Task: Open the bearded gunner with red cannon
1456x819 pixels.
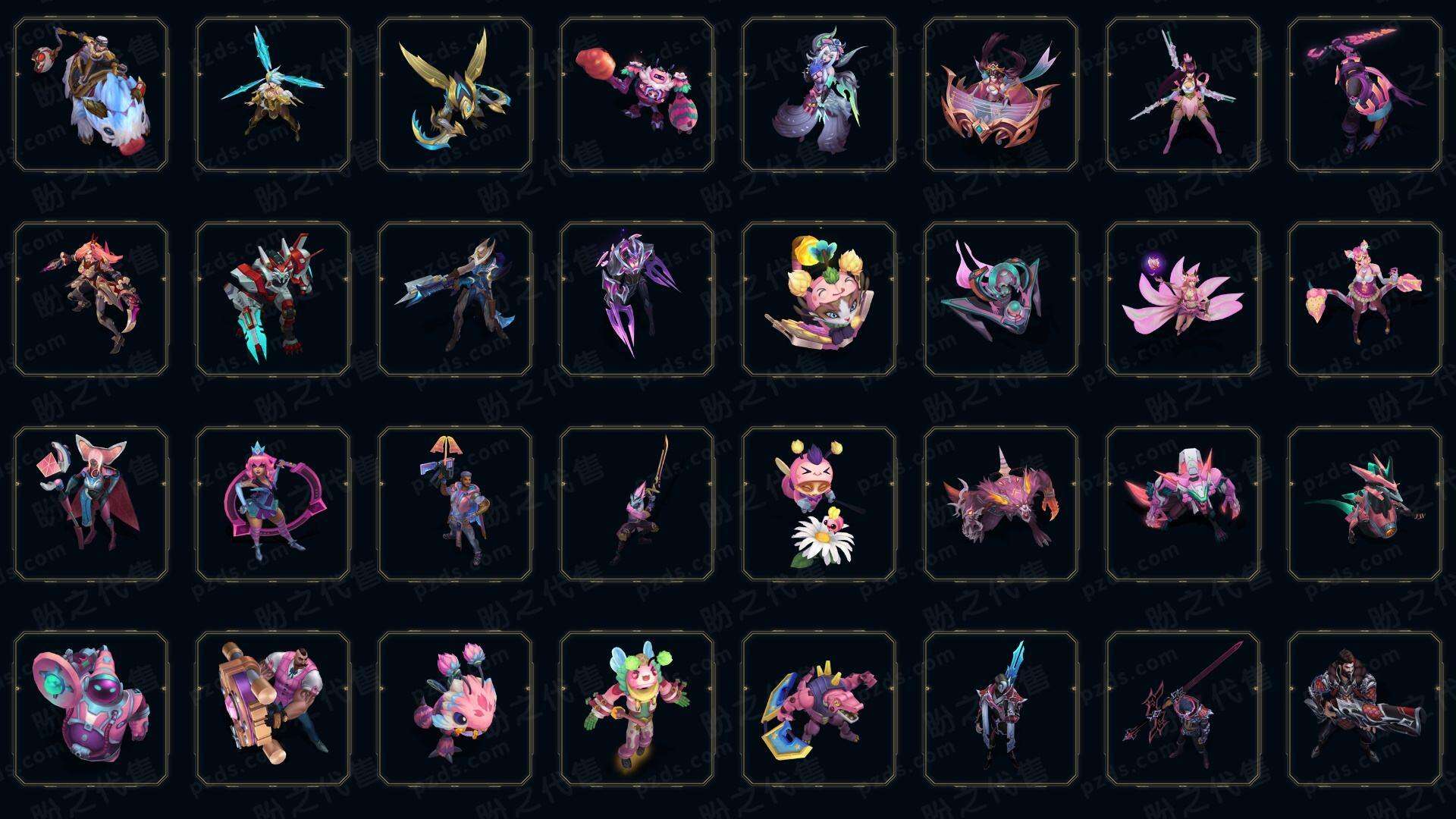Action: pos(1365,708)
